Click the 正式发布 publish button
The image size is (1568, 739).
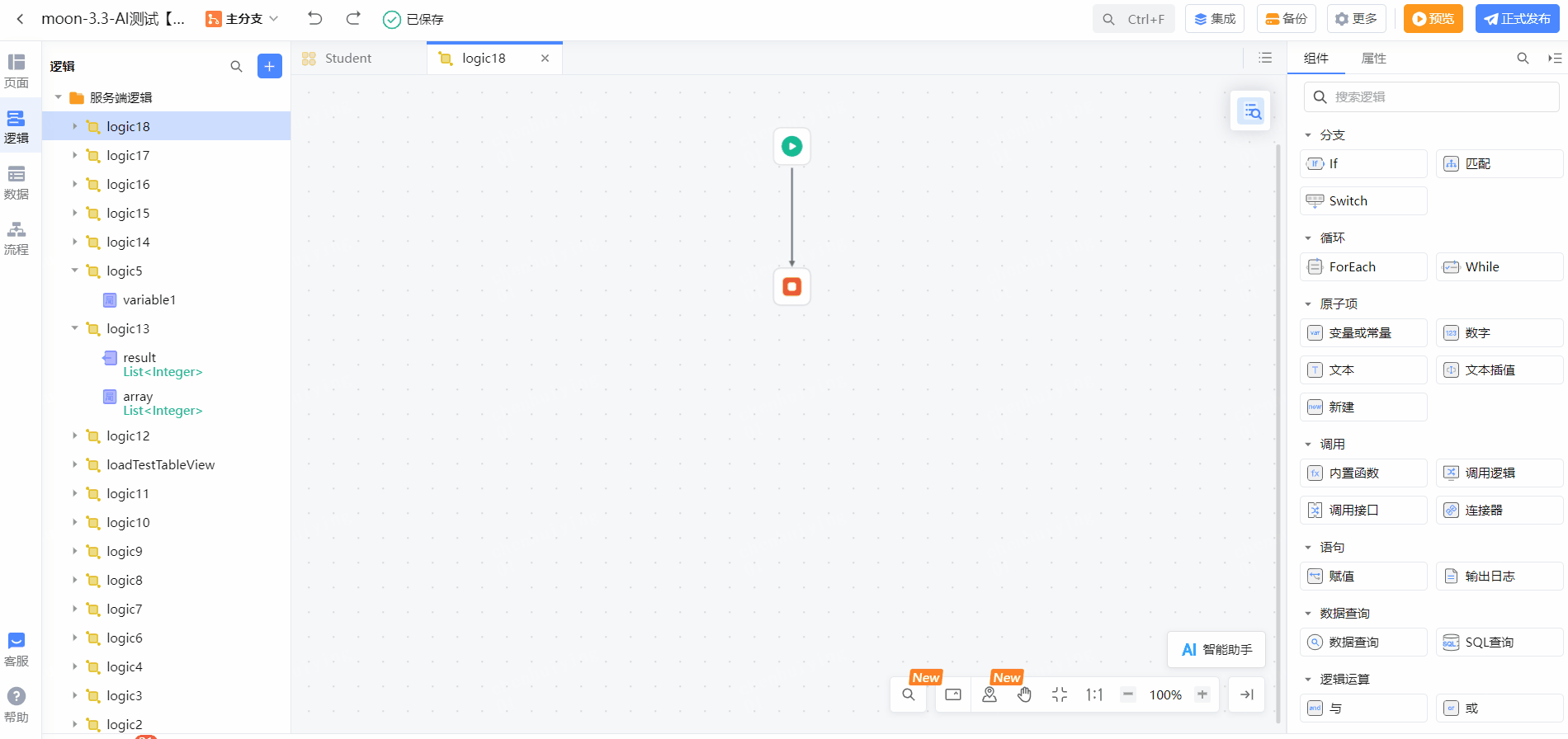click(1517, 19)
